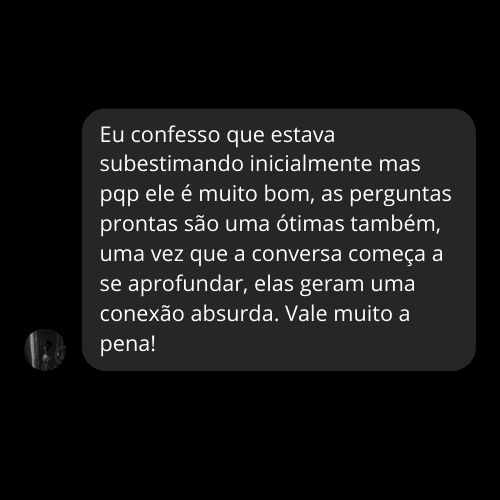Click the word 'subestimando' in the message
Viewport: 500px width, 500px height.
[172, 164]
